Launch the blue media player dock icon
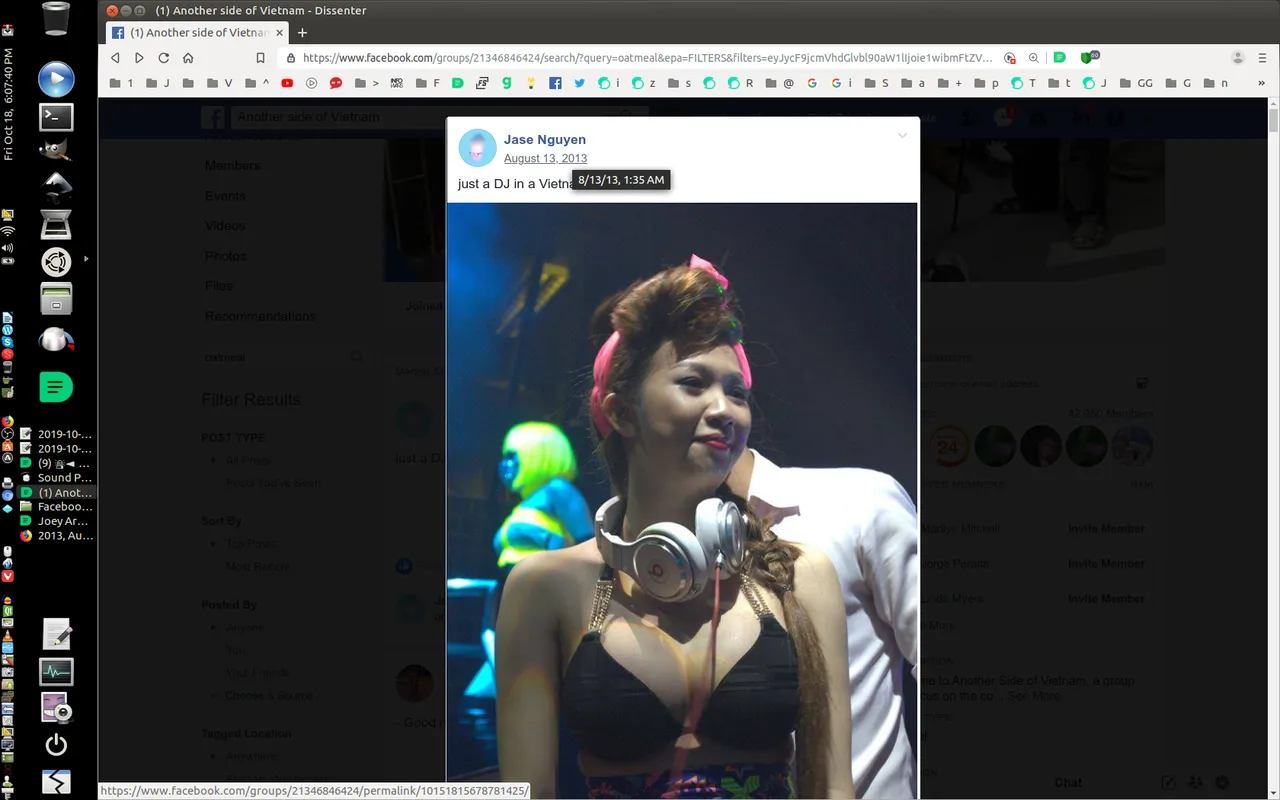This screenshot has width=1280, height=800. [56, 79]
